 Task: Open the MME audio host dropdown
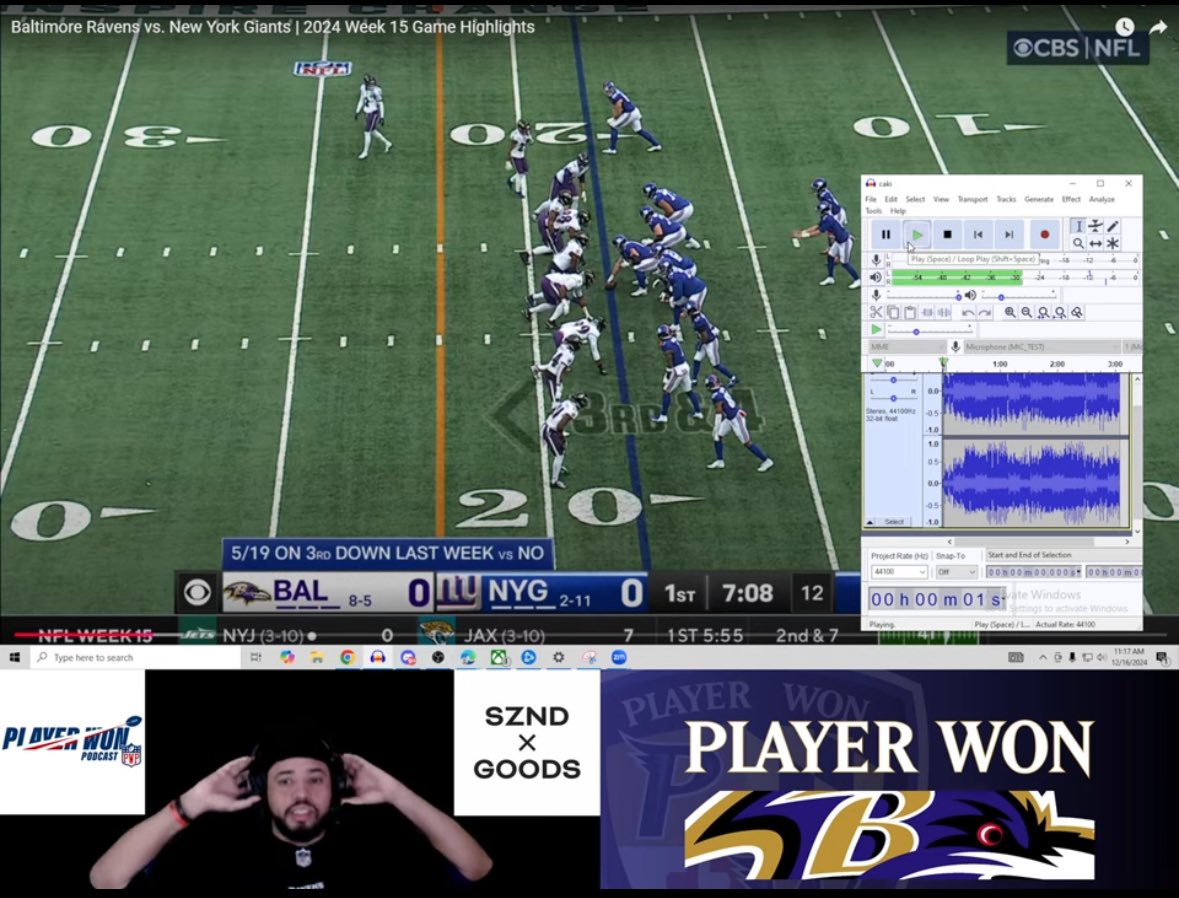click(908, 347)
